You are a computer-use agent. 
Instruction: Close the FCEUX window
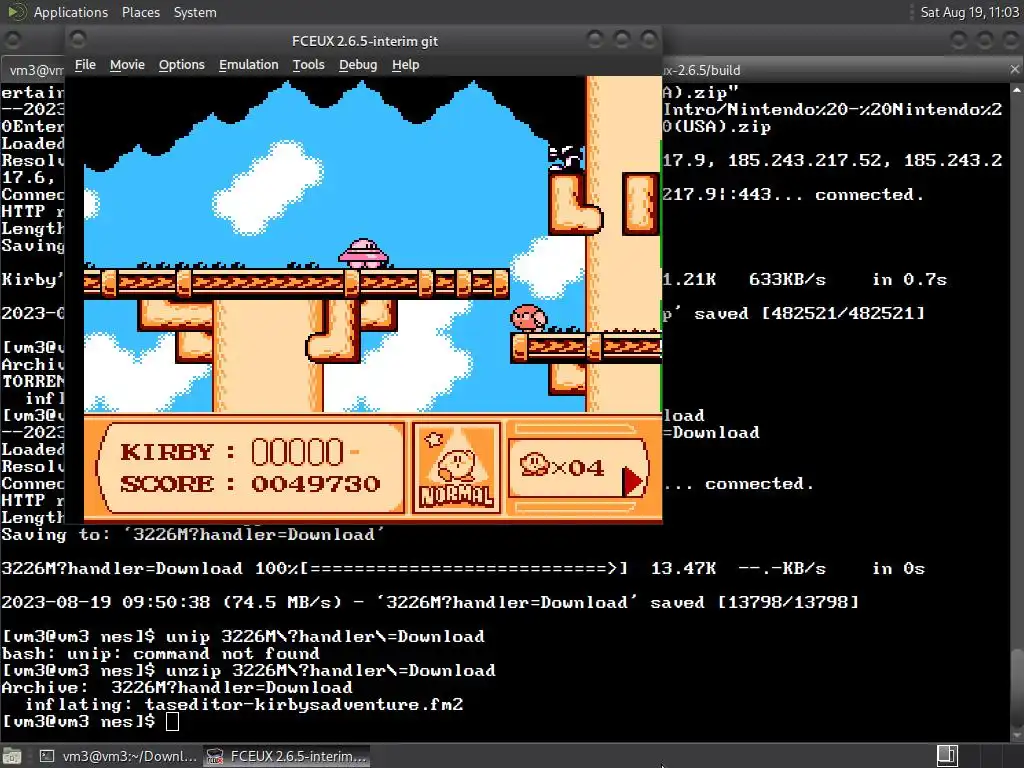click(x=648, y=40)
